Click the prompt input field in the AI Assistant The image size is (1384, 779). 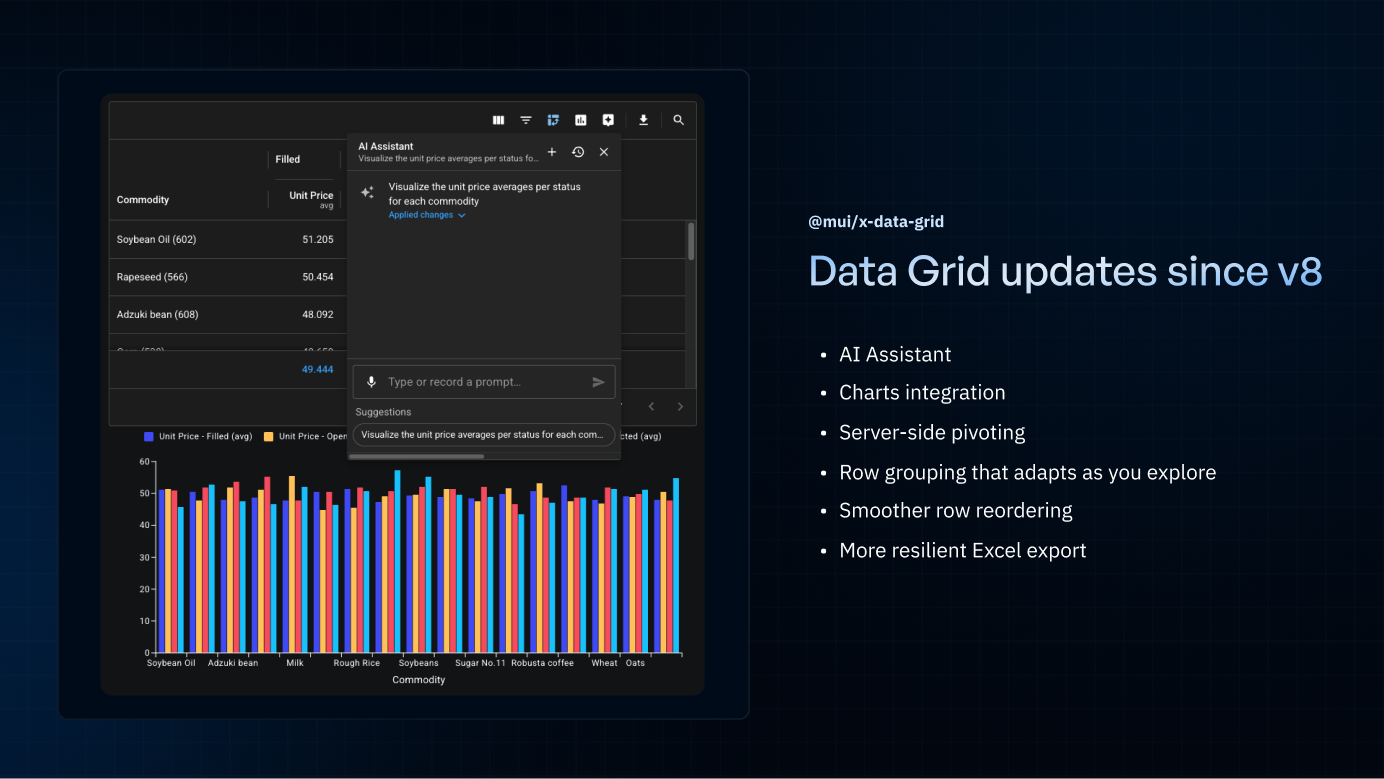pos(470,381)
